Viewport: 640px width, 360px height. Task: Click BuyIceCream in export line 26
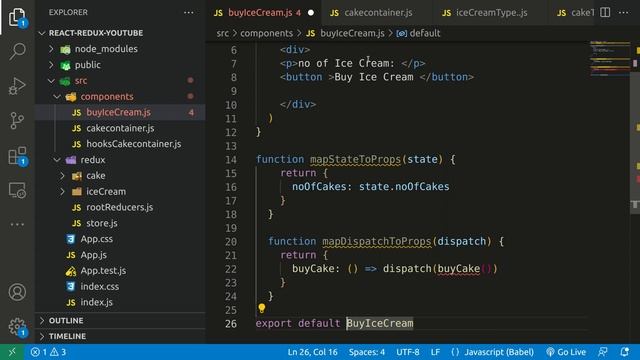click(x=380, y=323)
